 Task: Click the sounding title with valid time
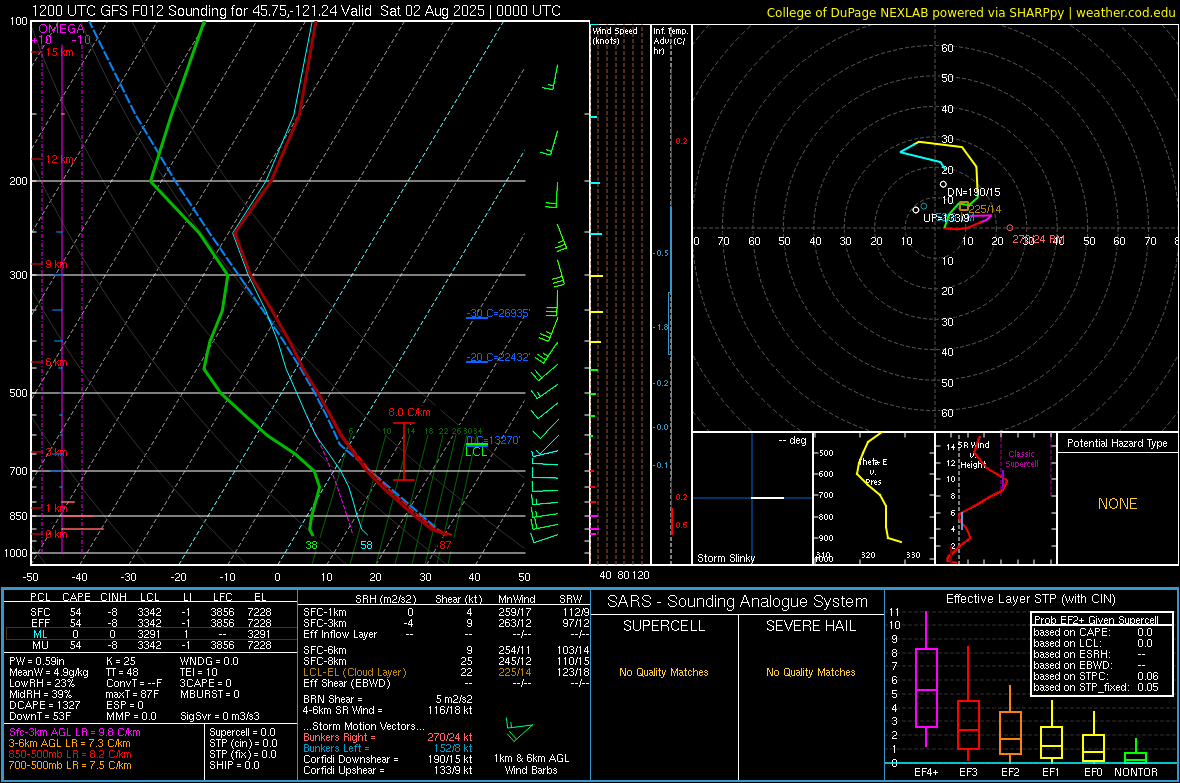[297, 11]
